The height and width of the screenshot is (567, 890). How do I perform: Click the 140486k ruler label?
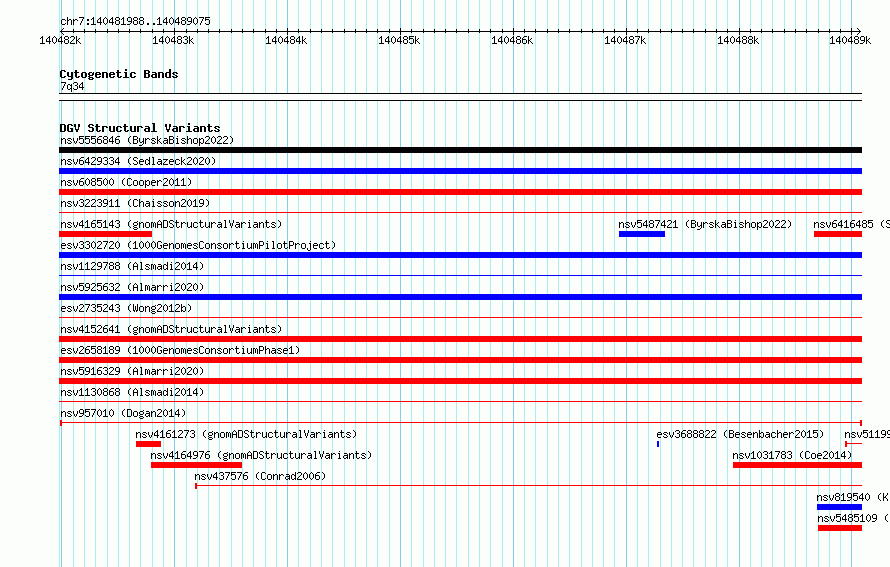click(512, 40)
